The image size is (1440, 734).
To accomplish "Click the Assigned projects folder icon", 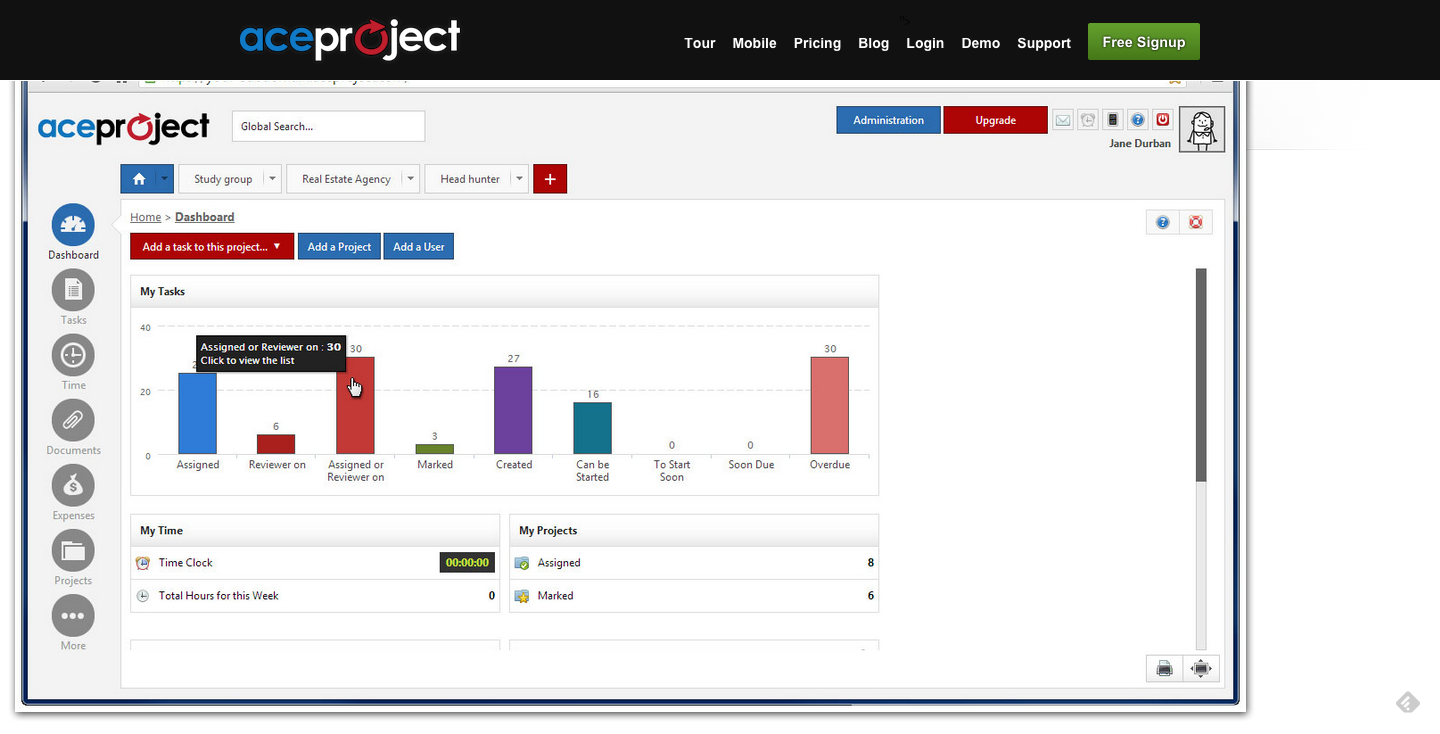I will 521,563.
